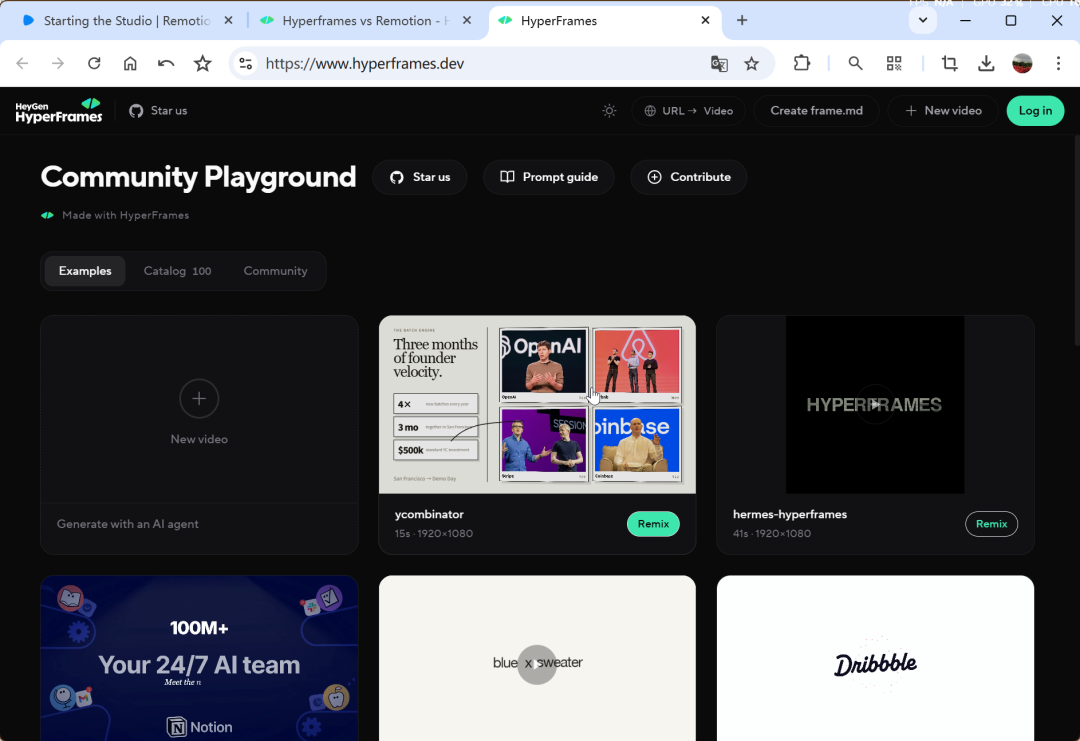Click the plus circle New video card
The width and height of the screenshot is (1080, 741).
click(199, 398)
